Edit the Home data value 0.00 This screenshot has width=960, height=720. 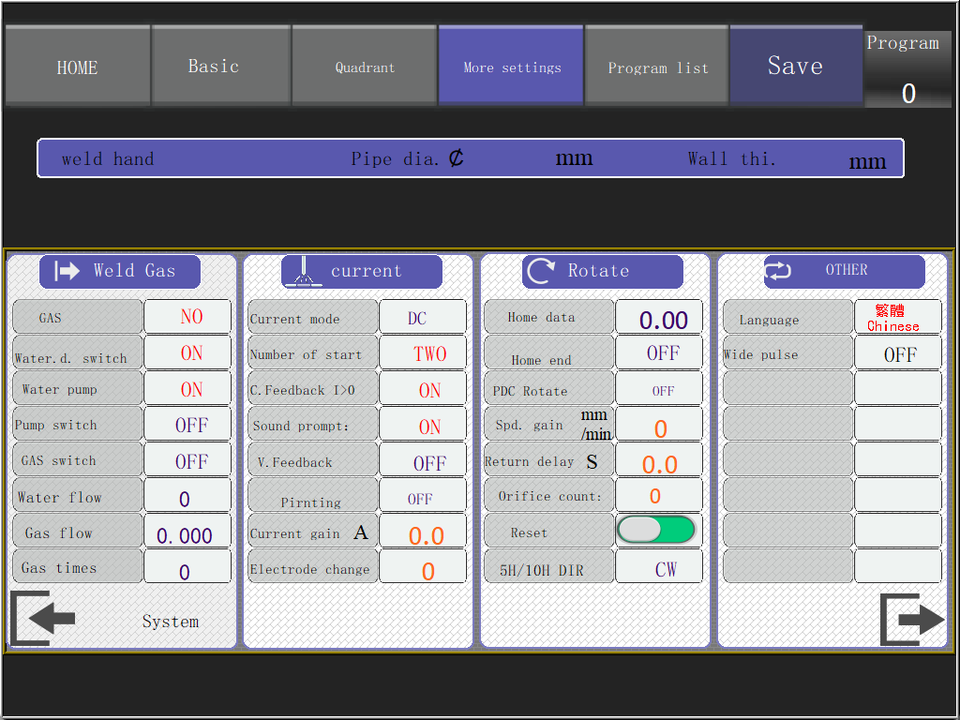tap(659, 317)
